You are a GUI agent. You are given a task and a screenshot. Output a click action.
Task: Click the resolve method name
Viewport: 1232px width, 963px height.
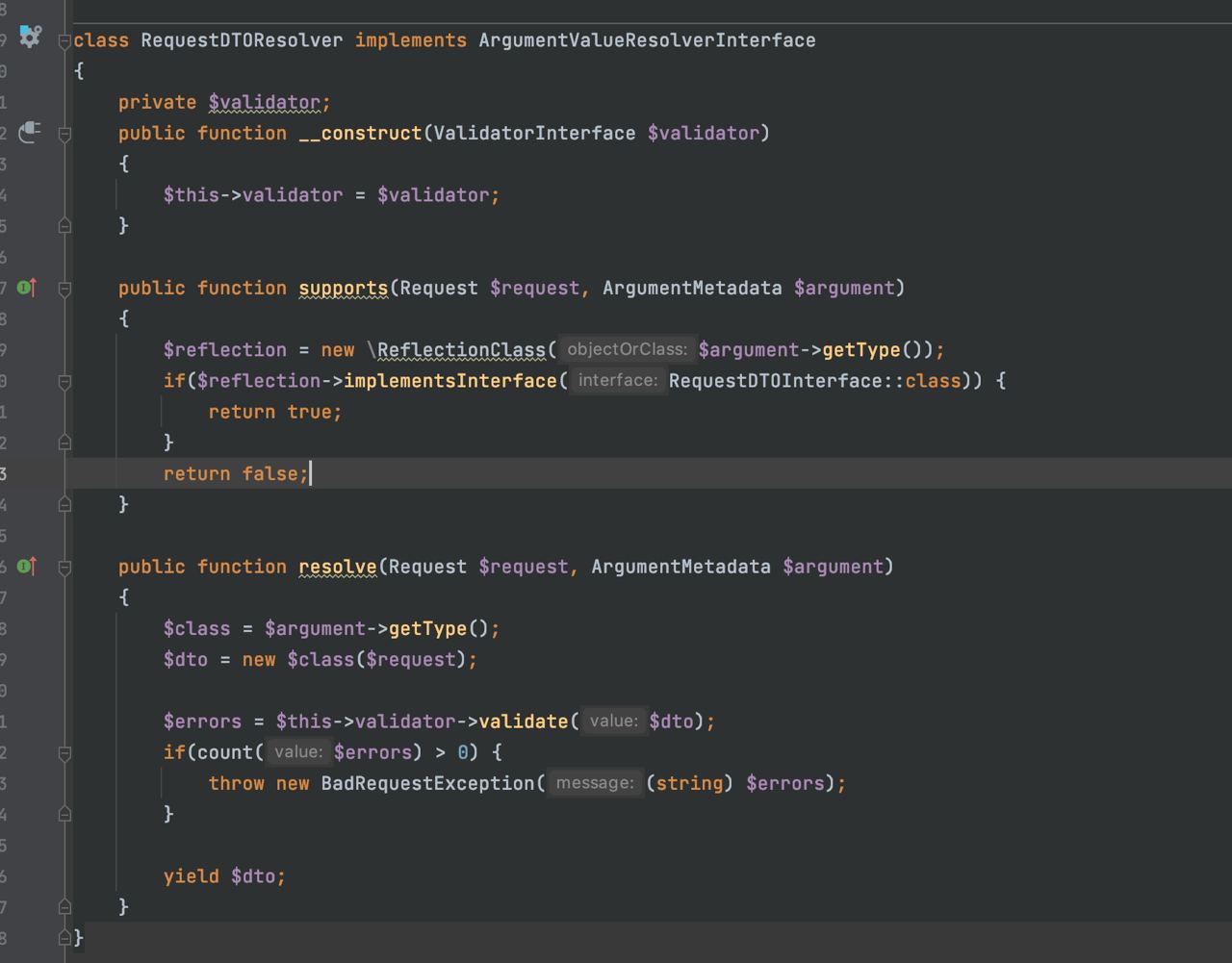pos(338,567)
